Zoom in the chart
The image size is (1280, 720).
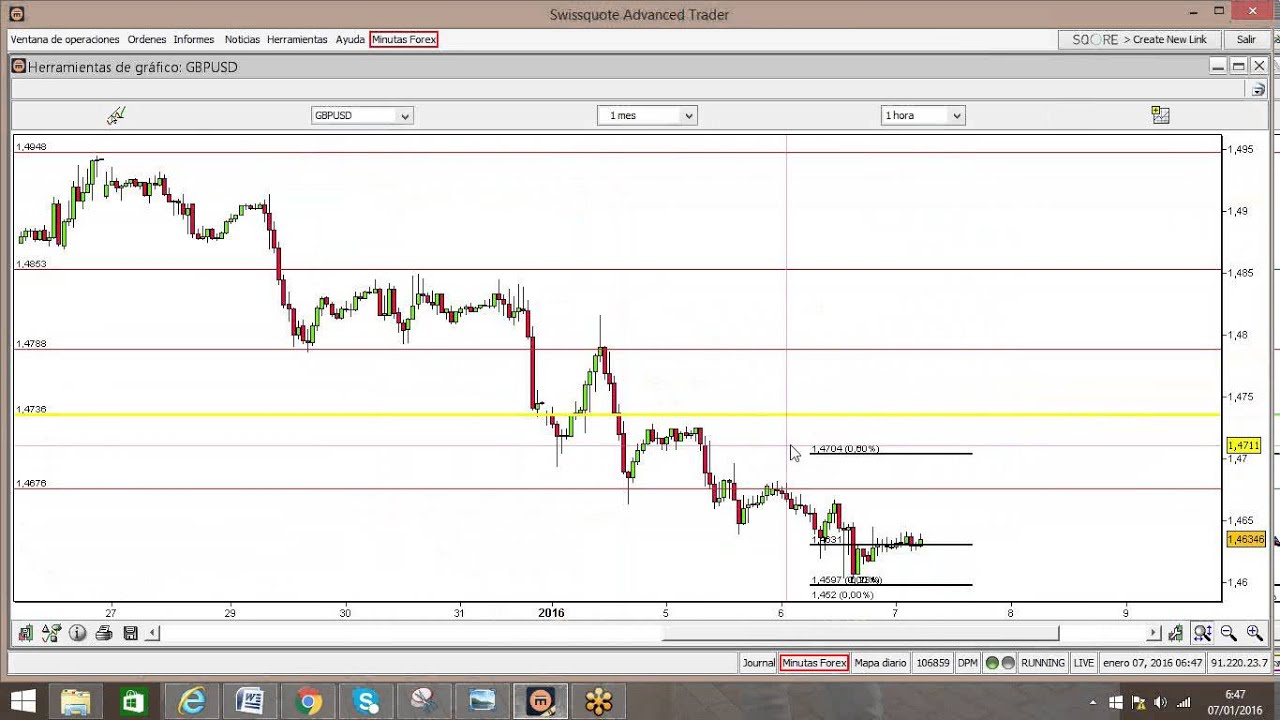(x=1254, y=633)
